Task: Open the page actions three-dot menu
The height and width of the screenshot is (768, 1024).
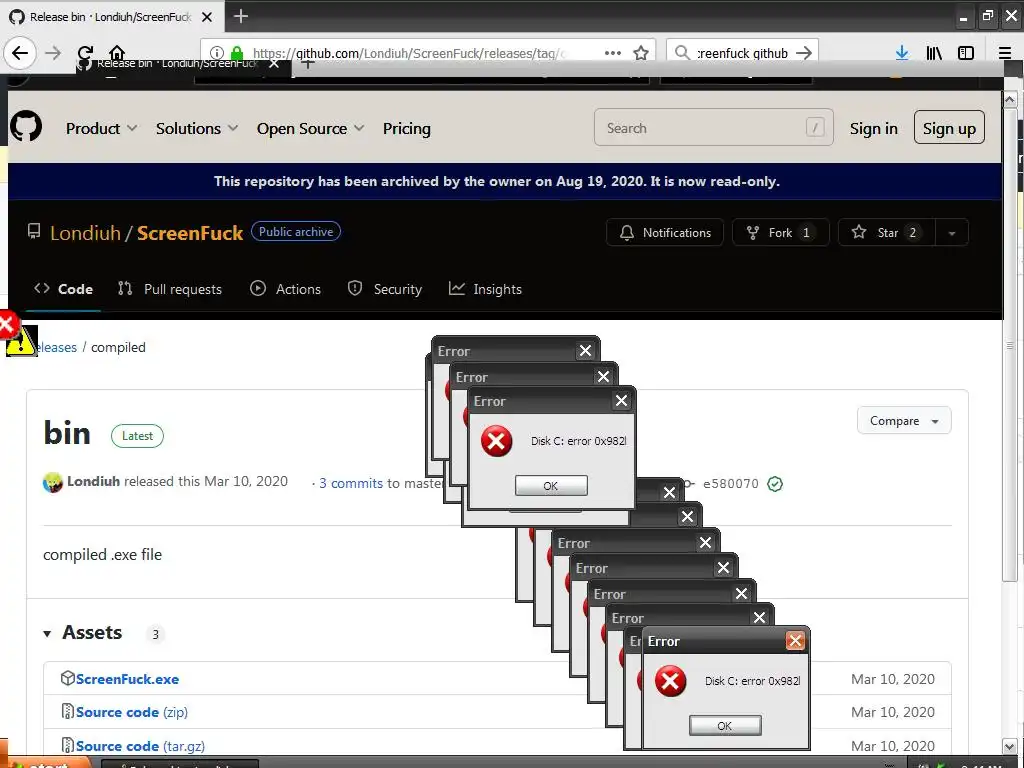Action: (x=613, y=53)
